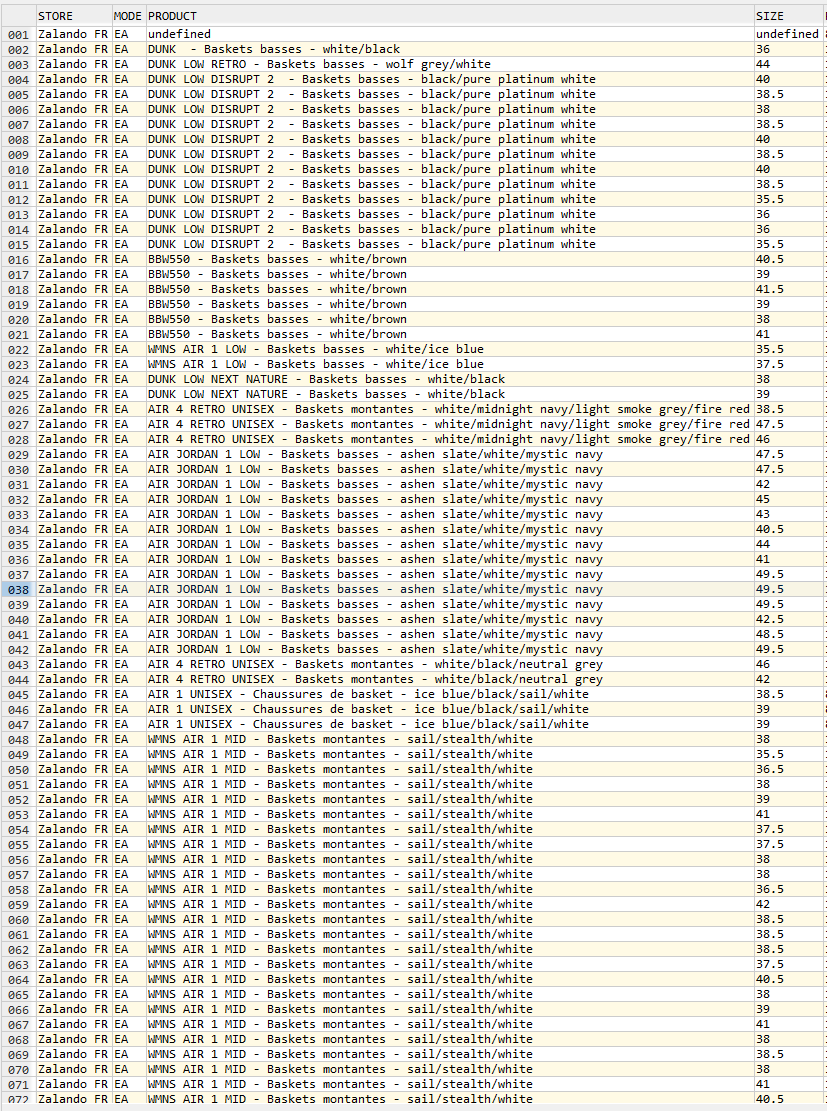Click AIR 4 RETRO UNISEX neutral grey product row 043
827x1111 pixels.
point(449,664)
